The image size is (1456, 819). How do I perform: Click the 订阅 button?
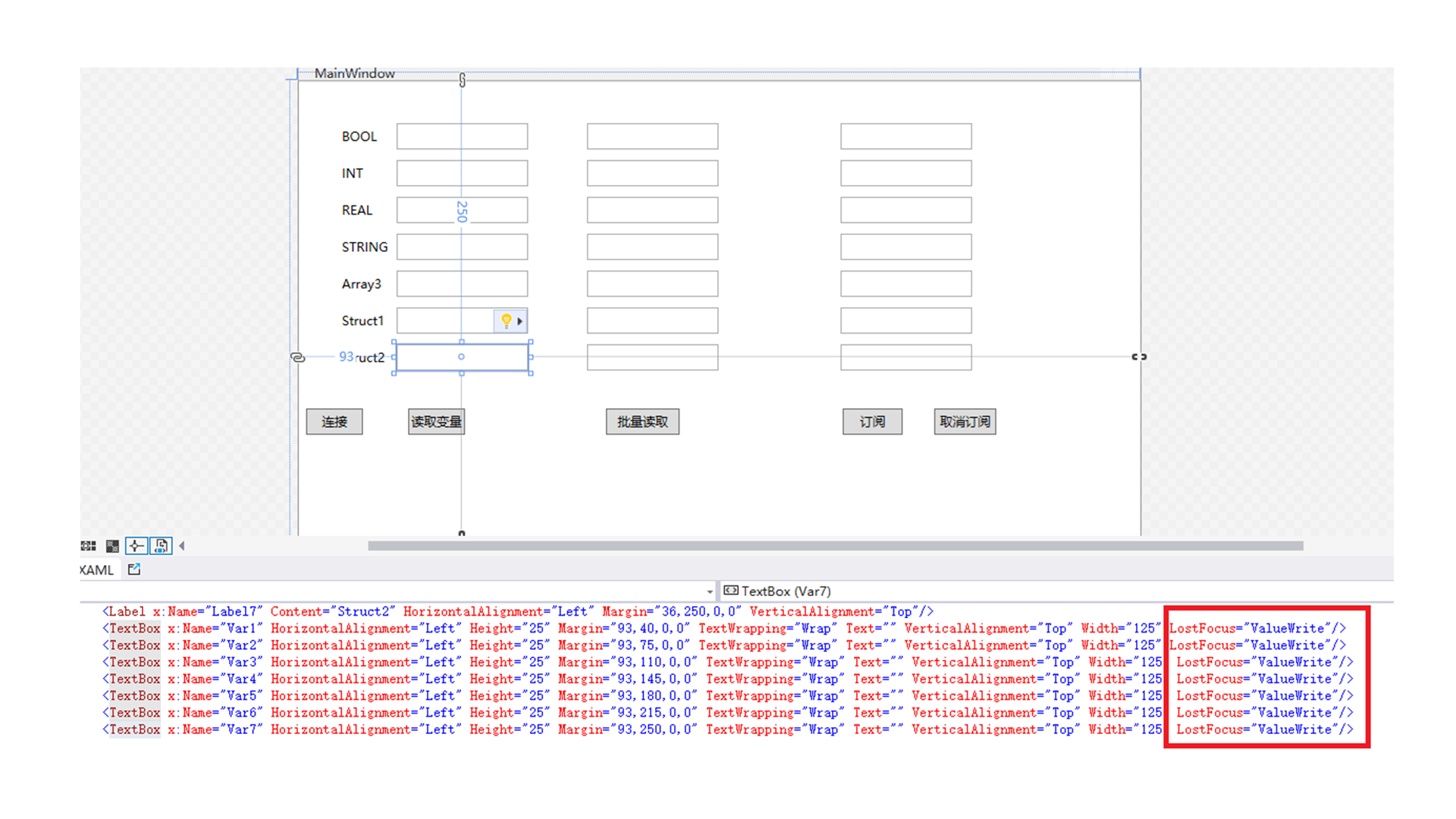coord(872,422)
